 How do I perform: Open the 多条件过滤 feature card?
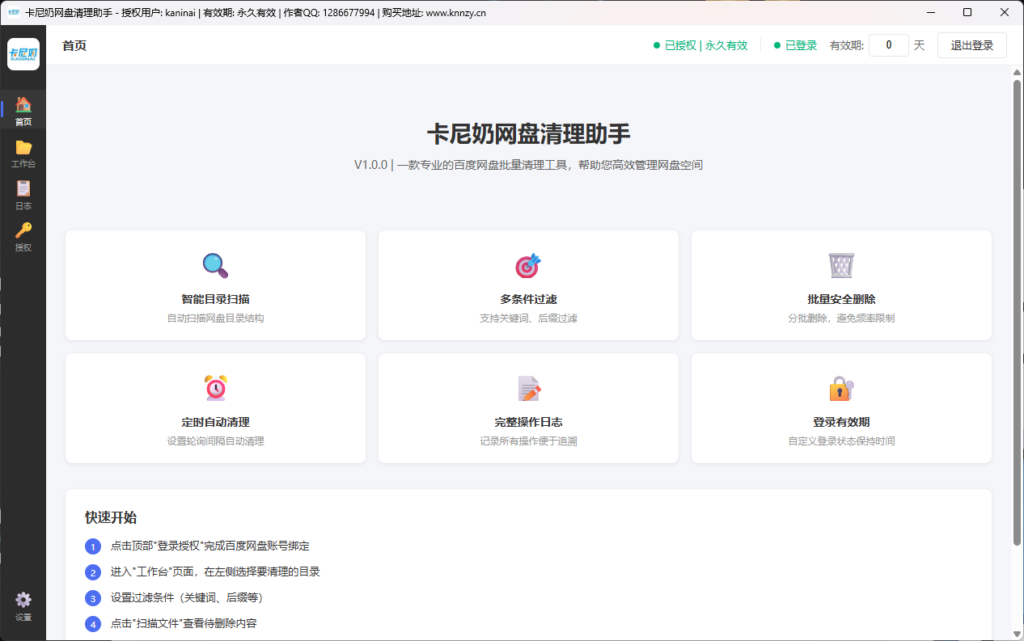point(528,285)
